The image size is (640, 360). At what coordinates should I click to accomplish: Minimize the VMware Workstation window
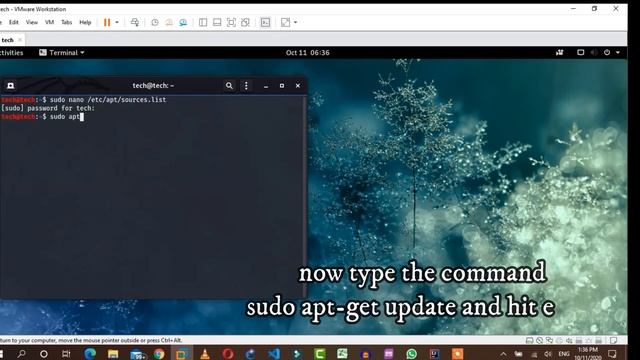(573, 9)
